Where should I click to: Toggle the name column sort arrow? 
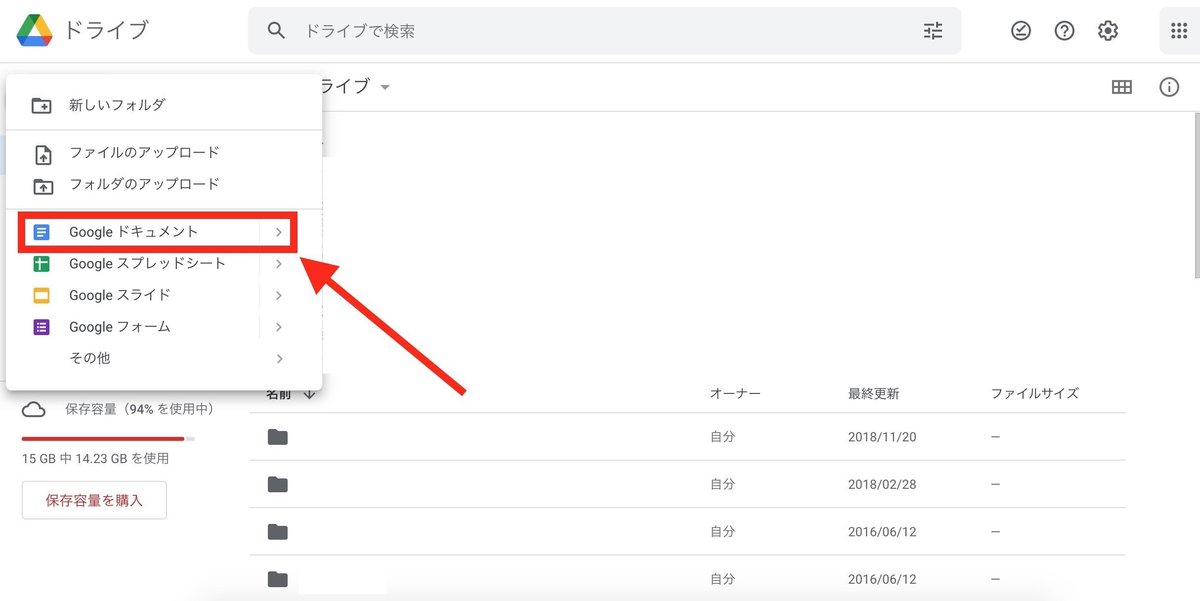(x=308, y=394)
